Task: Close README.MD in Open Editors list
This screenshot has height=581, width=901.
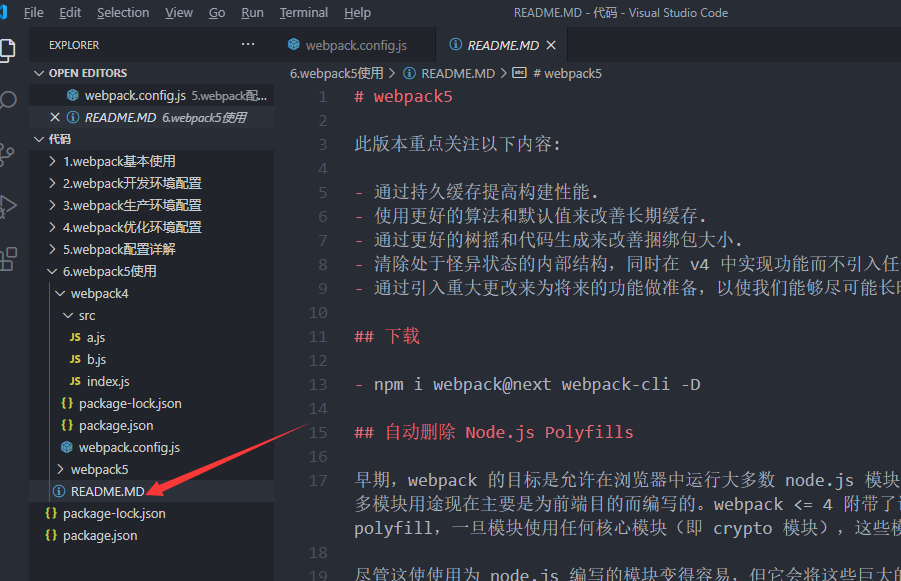Action: click(55, 117)
